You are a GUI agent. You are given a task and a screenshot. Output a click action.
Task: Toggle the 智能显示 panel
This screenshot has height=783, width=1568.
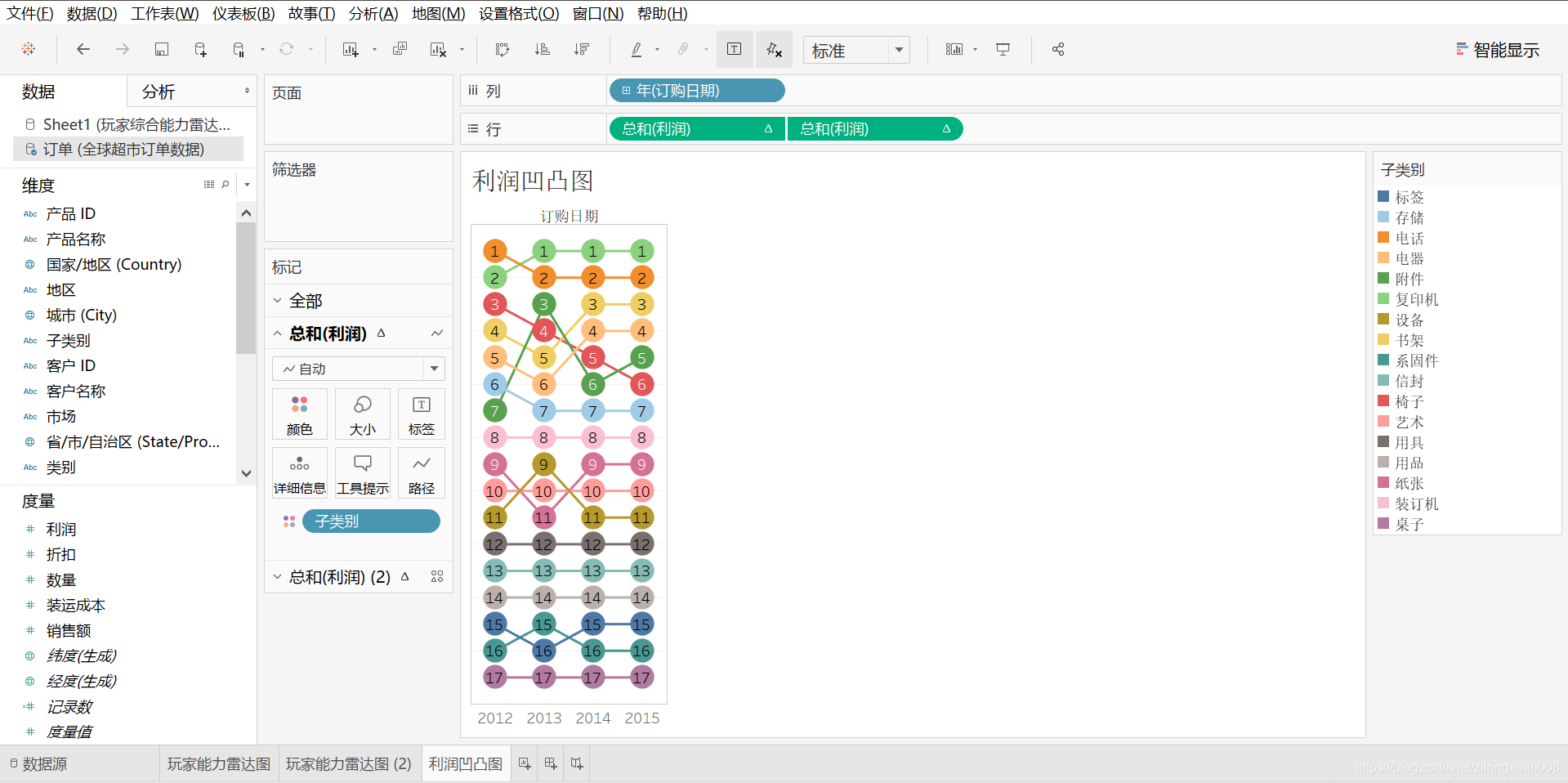pos(1497,49)
